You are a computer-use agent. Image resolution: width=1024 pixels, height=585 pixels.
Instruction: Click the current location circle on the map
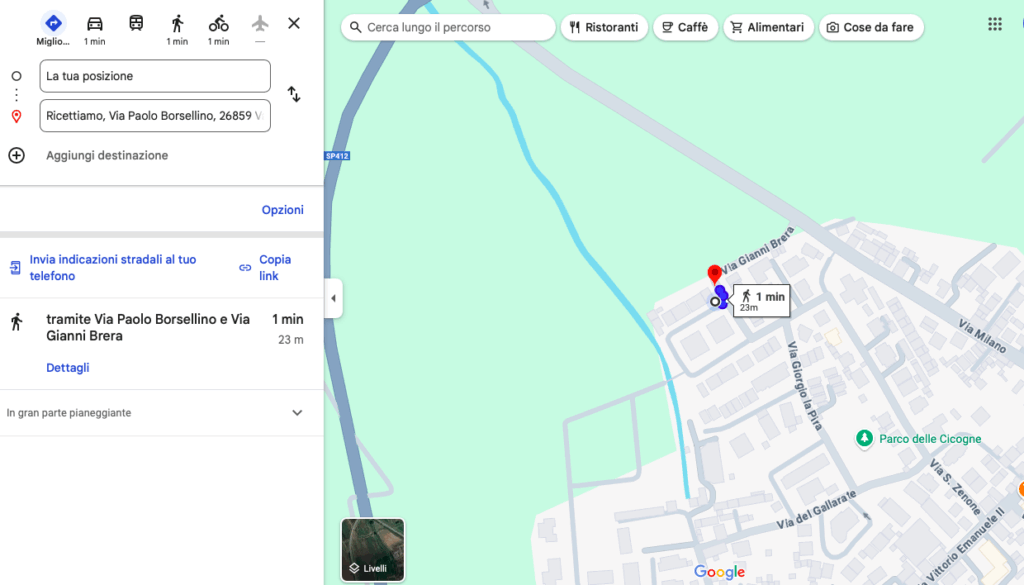pyautogui.click(x=715, y=302)
